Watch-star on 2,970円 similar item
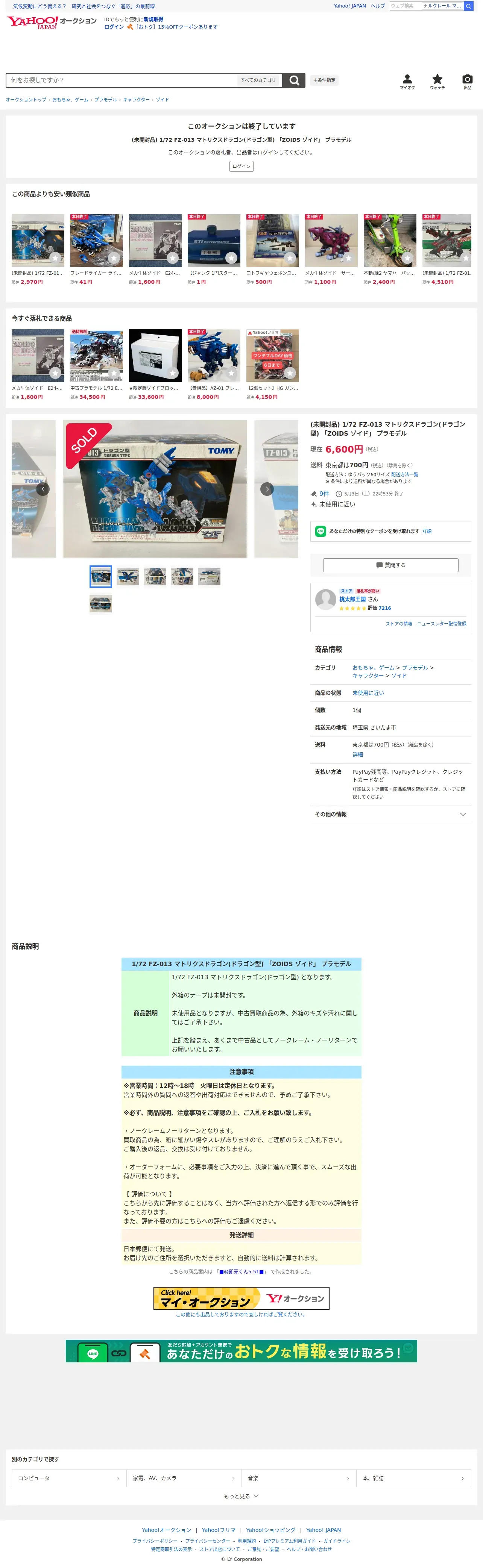The width and height of the screenshot is (483, 1568). [x=55, y=258]
